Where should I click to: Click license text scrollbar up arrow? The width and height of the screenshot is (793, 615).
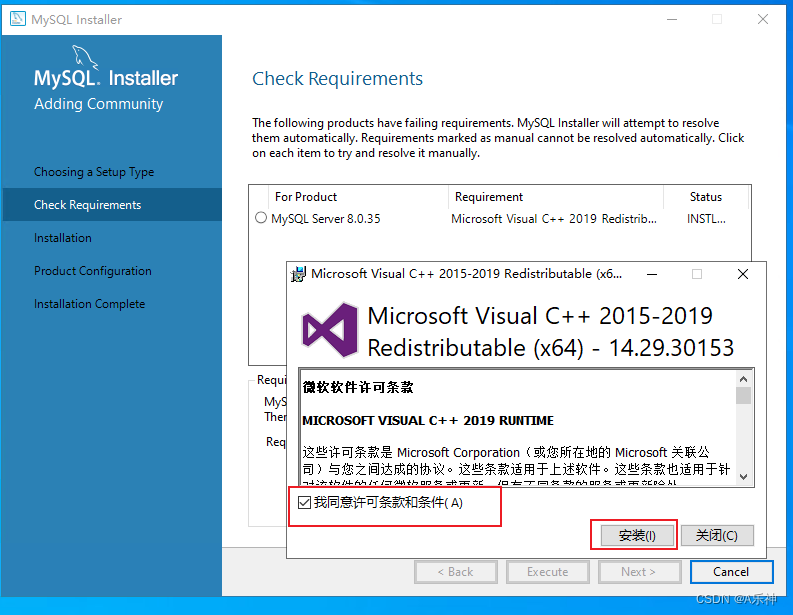(743, 379)
